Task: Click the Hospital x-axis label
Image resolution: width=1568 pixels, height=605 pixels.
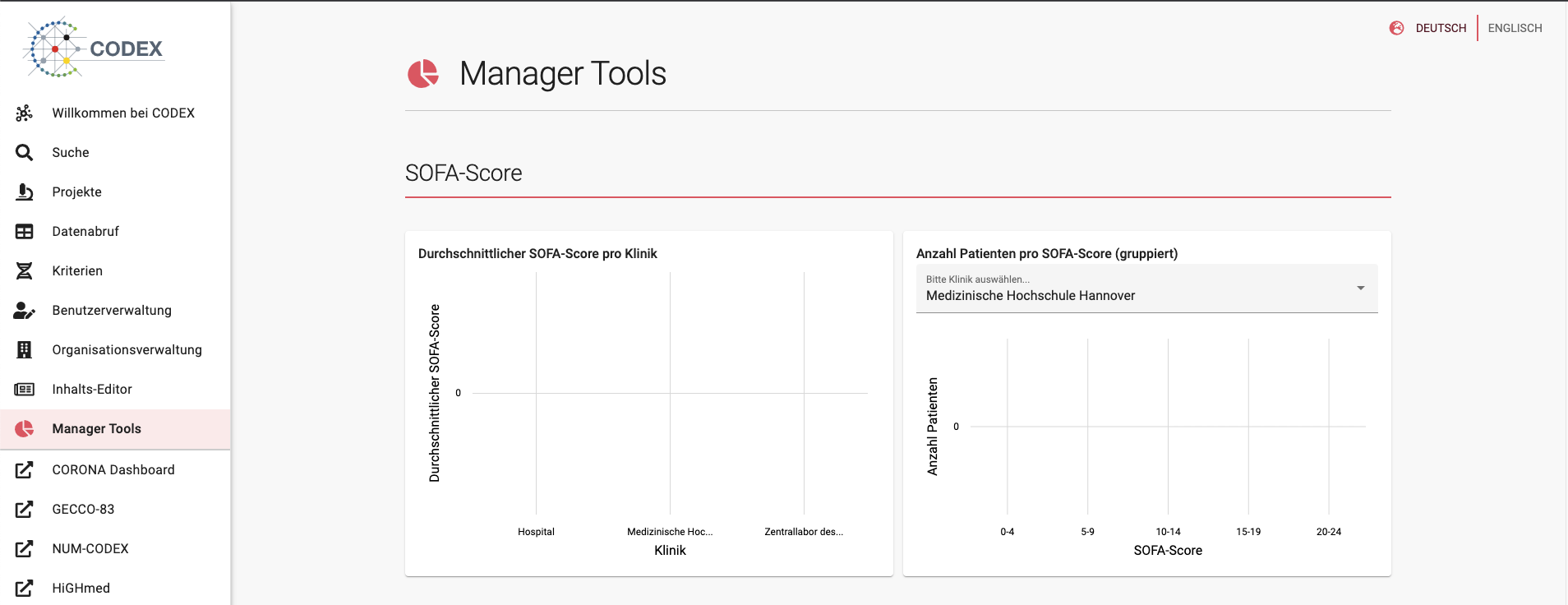Action: coord(536,532)
